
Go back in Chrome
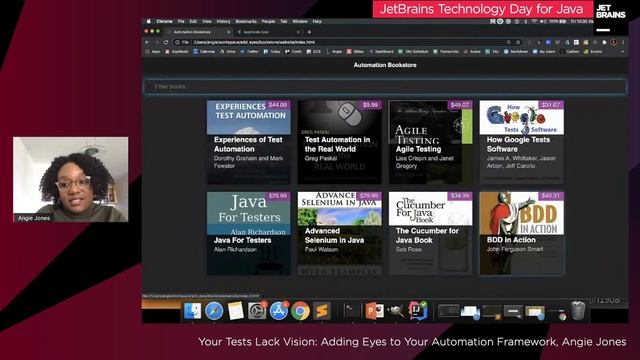pyautogui.click(x=147, y=42)
